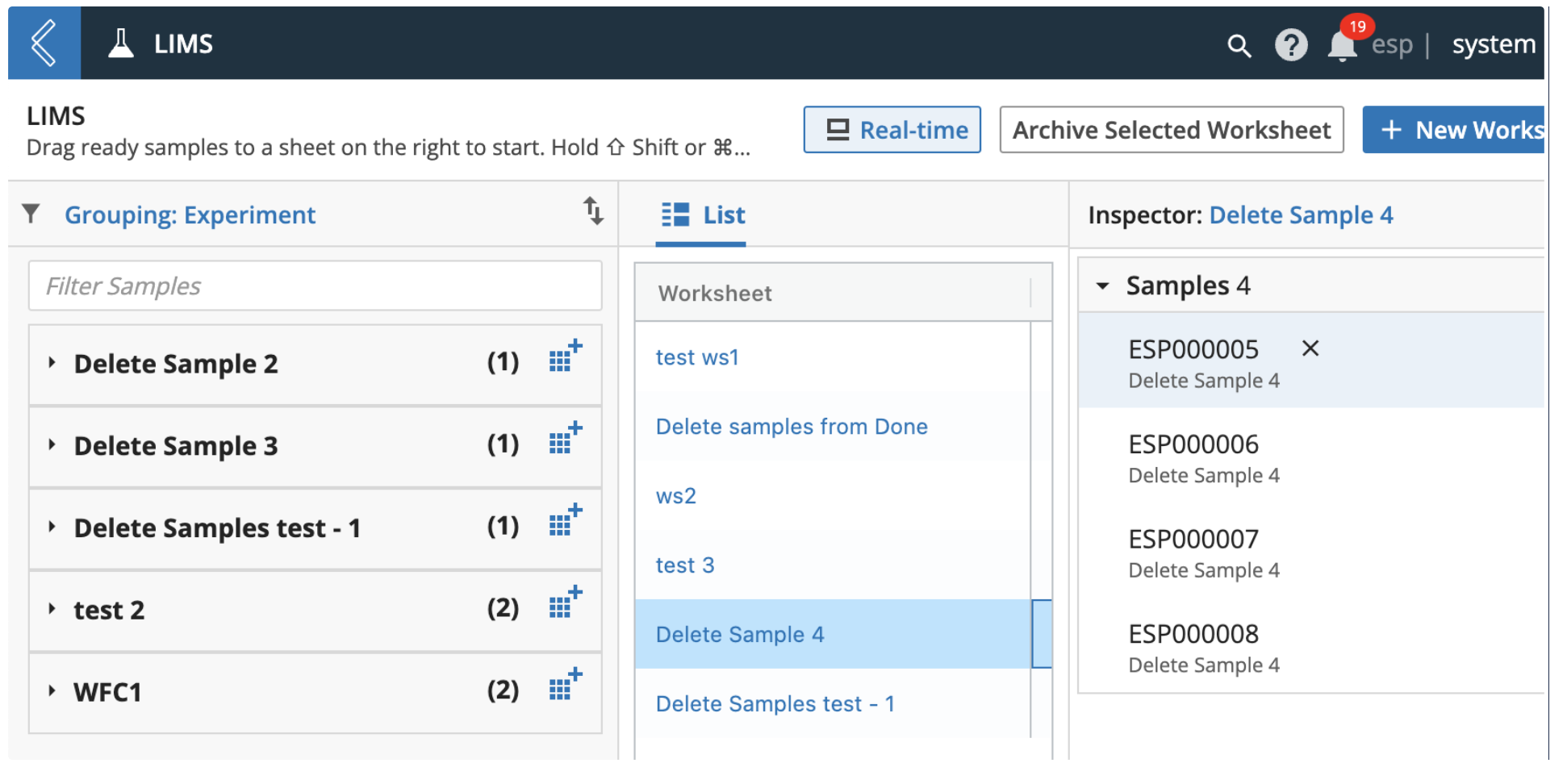Toggle the Real-time button
Viewport: 1567px width, 784px height.
[x=892, y=129]
